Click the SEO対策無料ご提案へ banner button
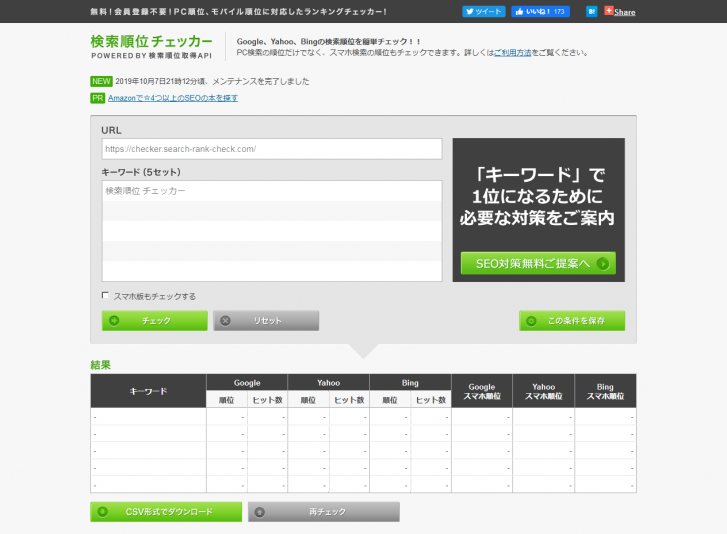This screenshot has width=727, height=534. (538, 263)
